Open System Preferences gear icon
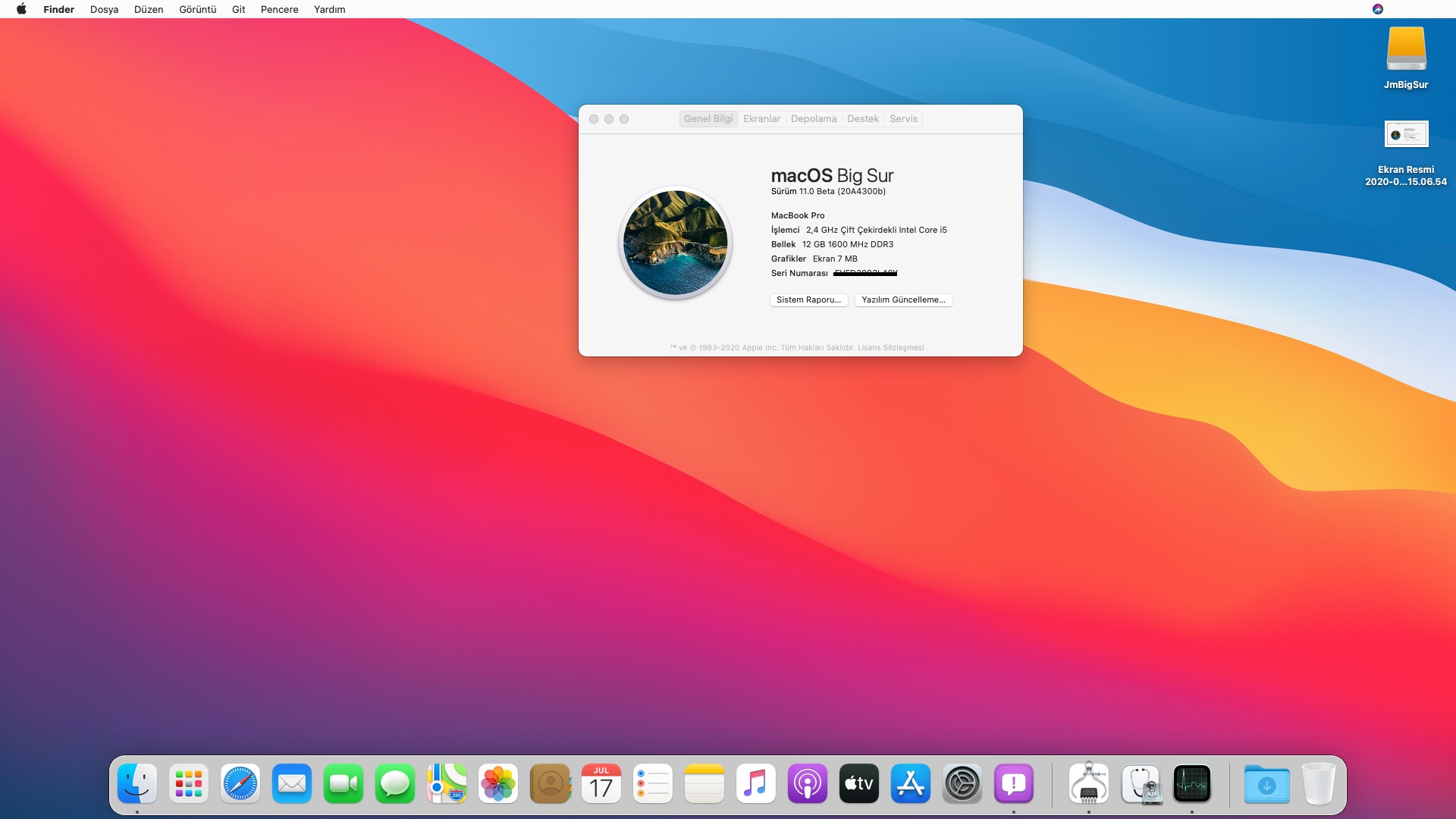The image size is (1456, 819). pyautogui.click(x=962, y=784)
